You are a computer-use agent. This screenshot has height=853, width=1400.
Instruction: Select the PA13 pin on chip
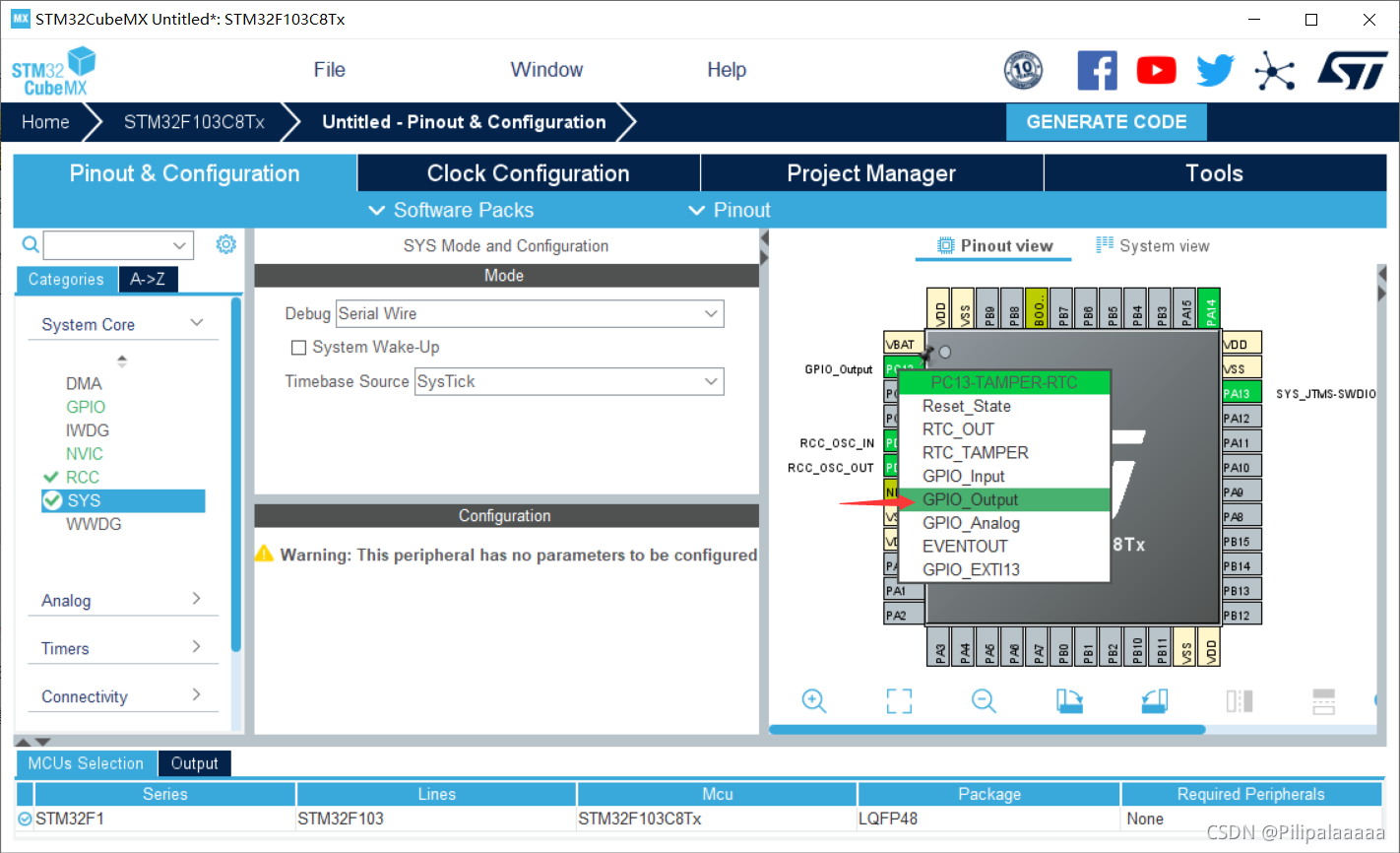point(1241,393)
